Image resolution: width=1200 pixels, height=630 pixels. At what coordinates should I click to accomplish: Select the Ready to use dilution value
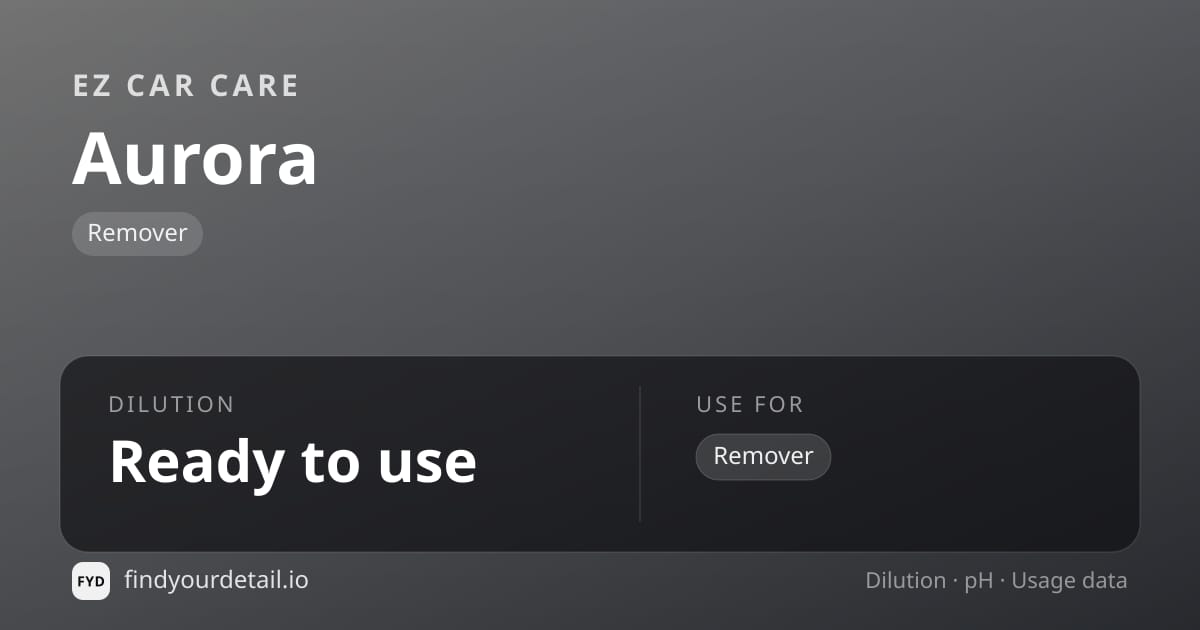pos(293,461)
